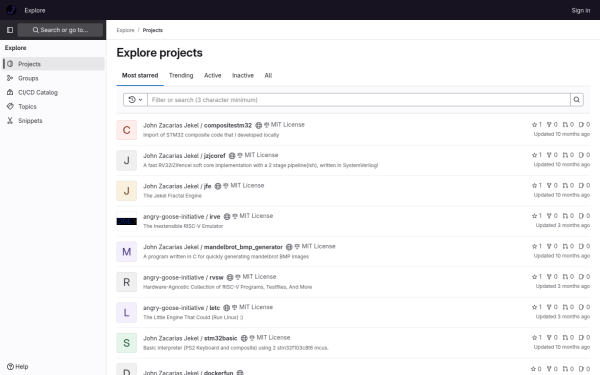Image resolution: width=600 pixels, height=375 pixels.
Task: Click the irve project avatar image
Action: click(x=127, y=221)
